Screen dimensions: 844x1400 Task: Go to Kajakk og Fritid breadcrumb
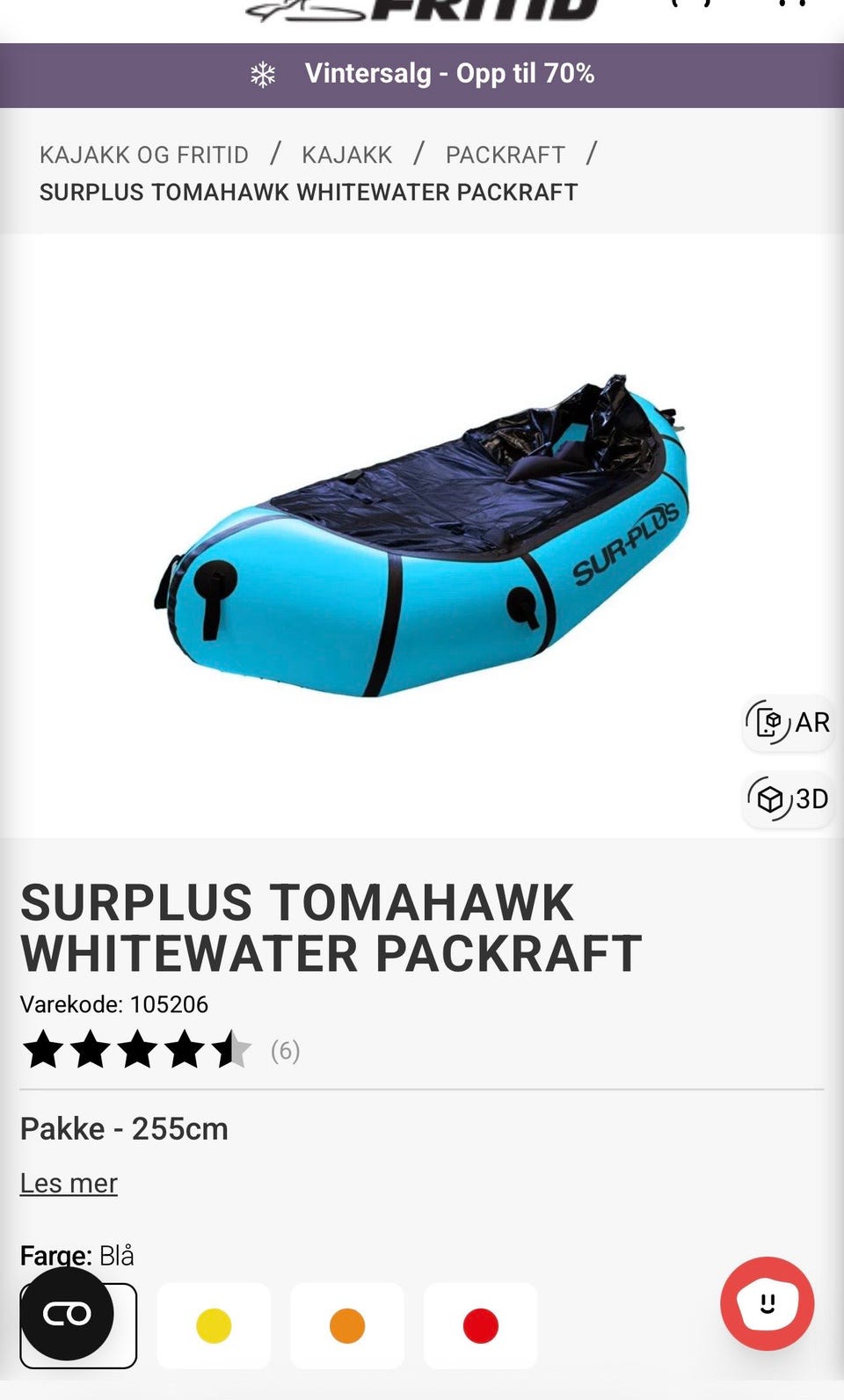point(144,155)
